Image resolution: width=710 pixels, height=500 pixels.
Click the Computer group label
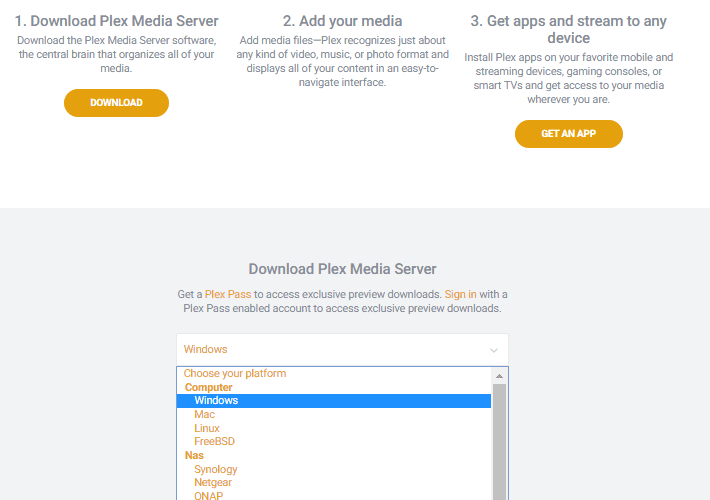click(x=208, y=387)
